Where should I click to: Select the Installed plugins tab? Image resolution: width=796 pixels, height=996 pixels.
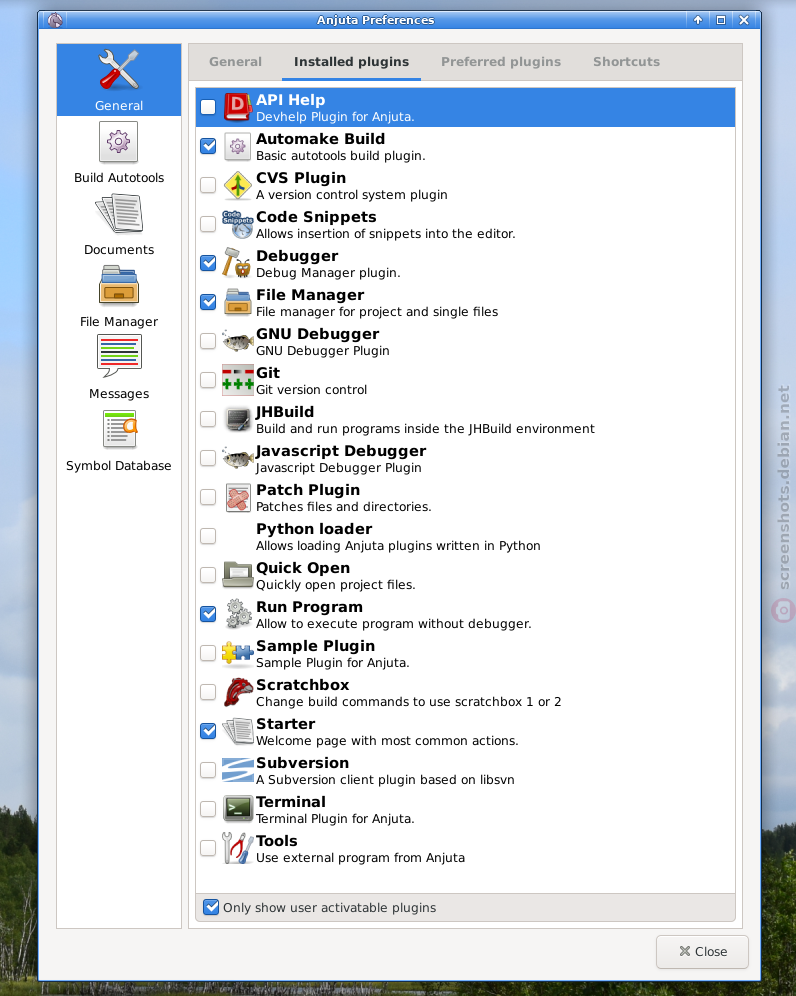[351, 62]
